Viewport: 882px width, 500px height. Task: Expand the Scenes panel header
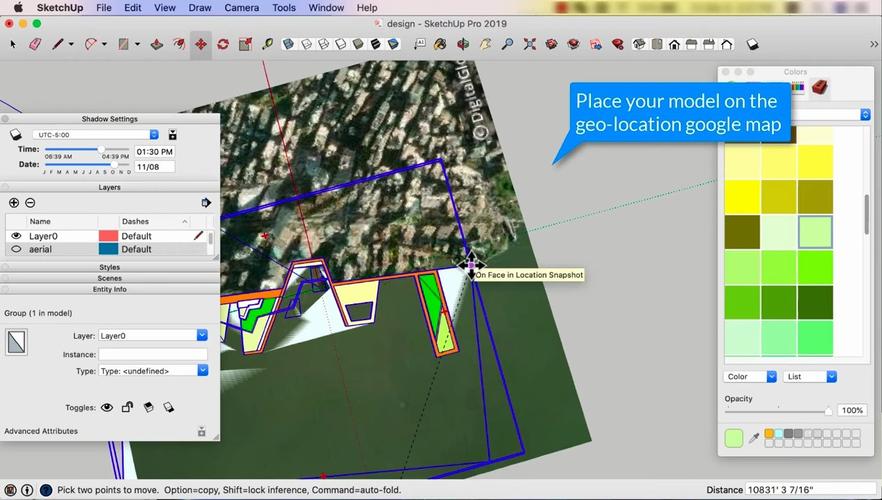pos(110,278)
